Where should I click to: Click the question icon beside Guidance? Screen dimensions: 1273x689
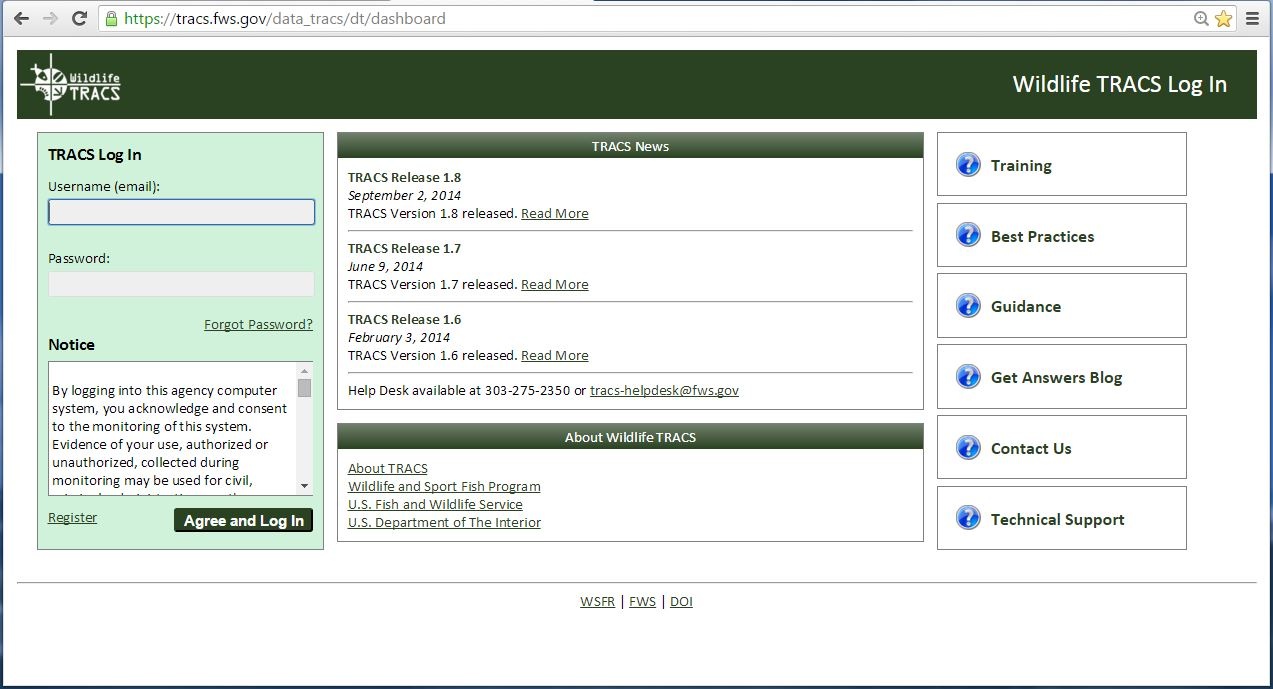[x=968, y=305]
